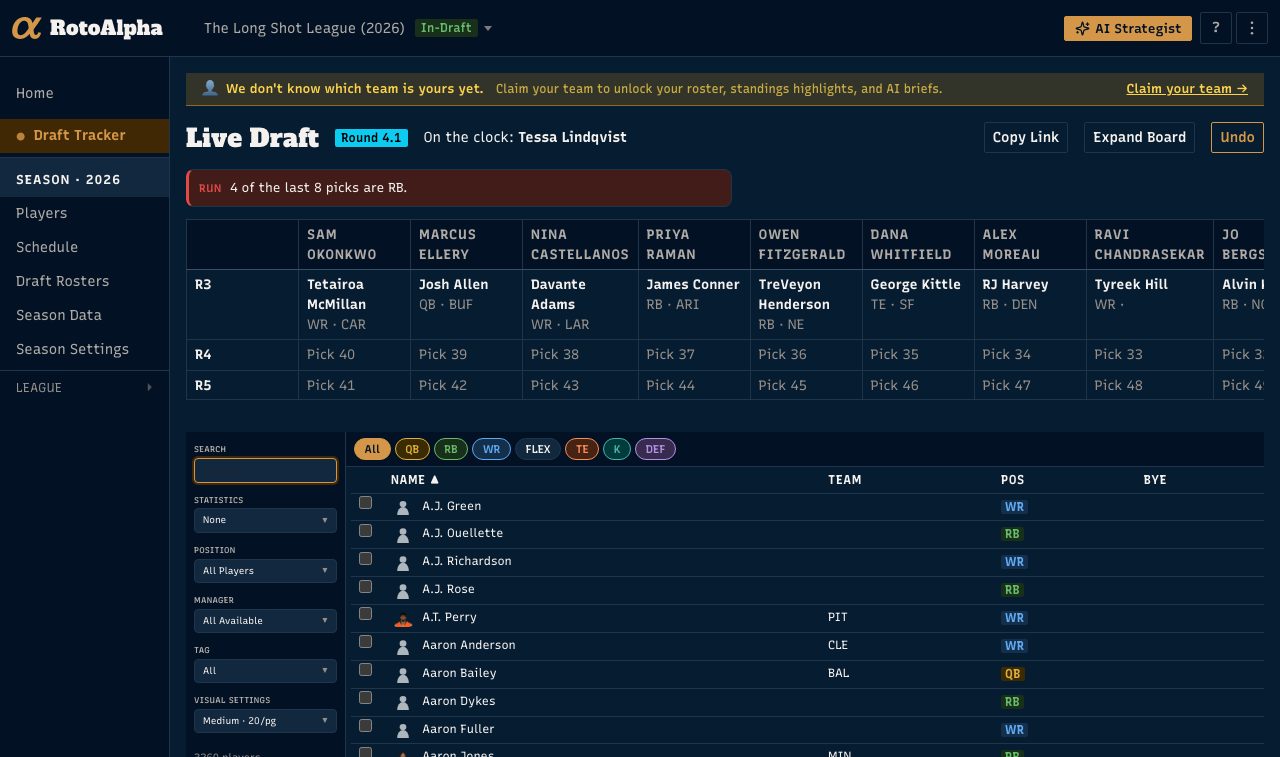Click the A.T. Perry player photo
Viewport: 1280px width, 757px height.
tap(403, 618)
